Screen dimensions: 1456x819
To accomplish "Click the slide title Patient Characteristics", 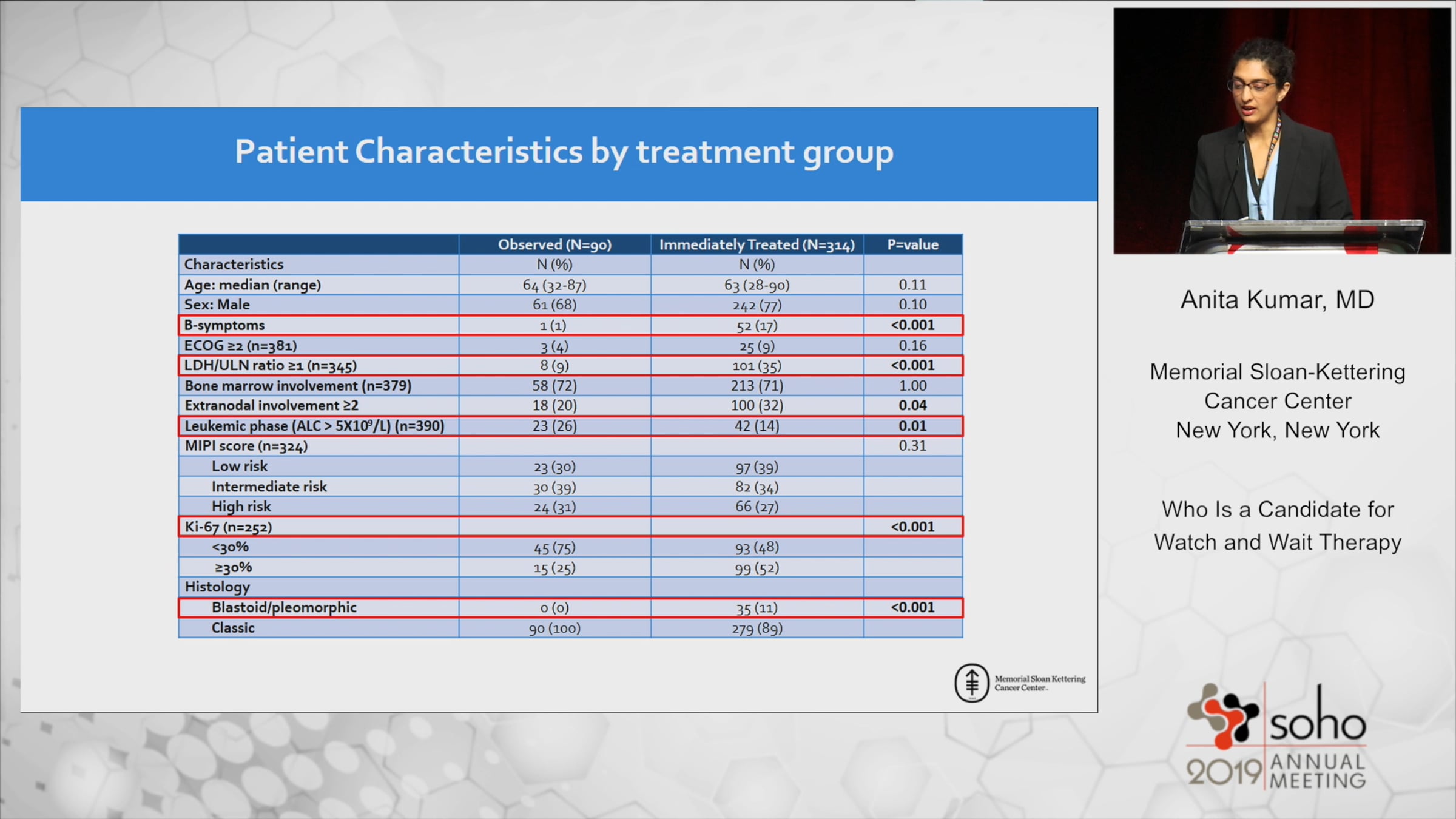I will pos(564,152).
